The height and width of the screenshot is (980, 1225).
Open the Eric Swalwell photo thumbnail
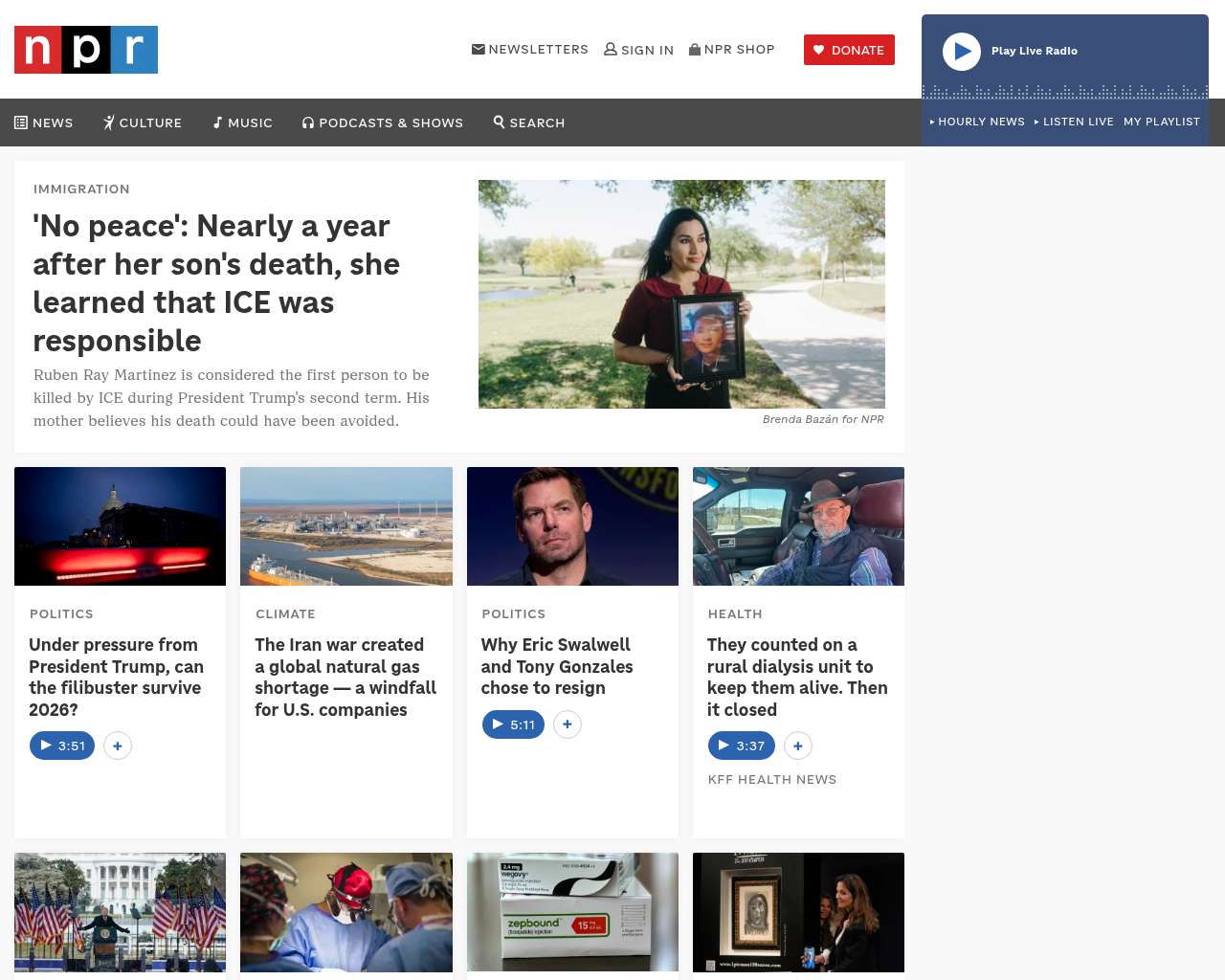click(572, 526)
